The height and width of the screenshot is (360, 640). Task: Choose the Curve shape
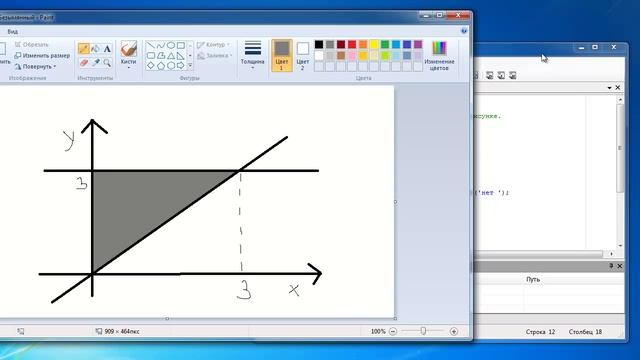pos(161,45)
